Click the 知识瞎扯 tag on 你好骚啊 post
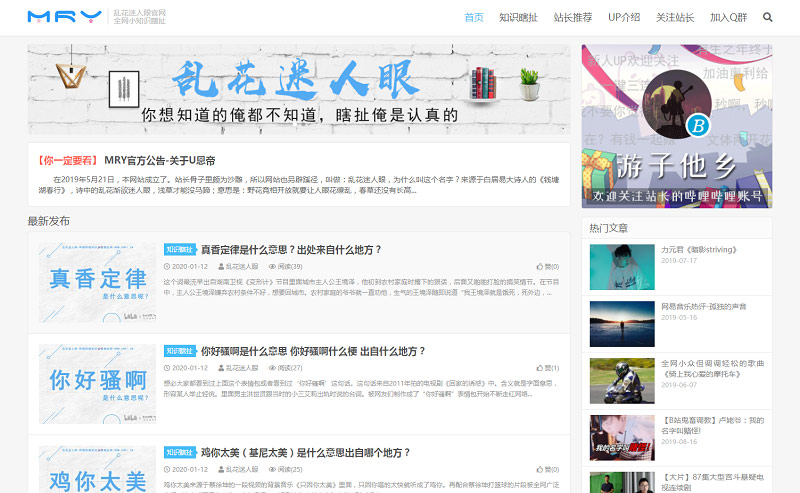The height and width of the screenshot is (493, 800). [x=179, y=351]
